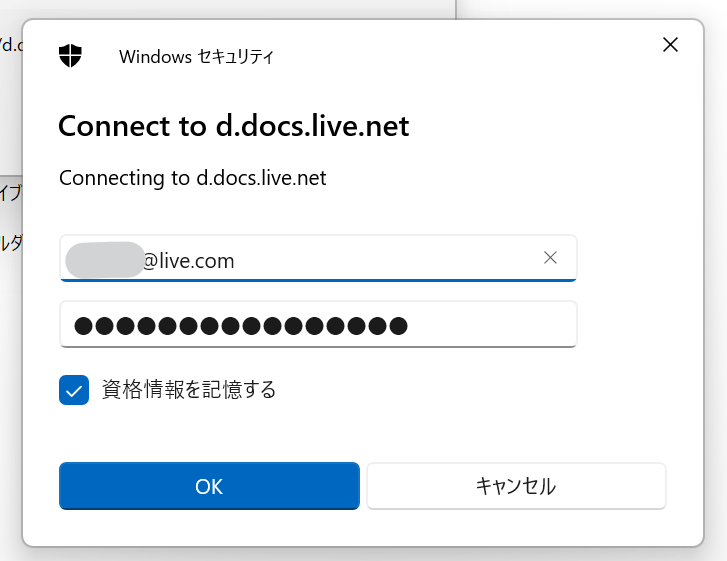
Task: Click the "Connecting to d.docs.live.net" message
Action: [192, 178]
